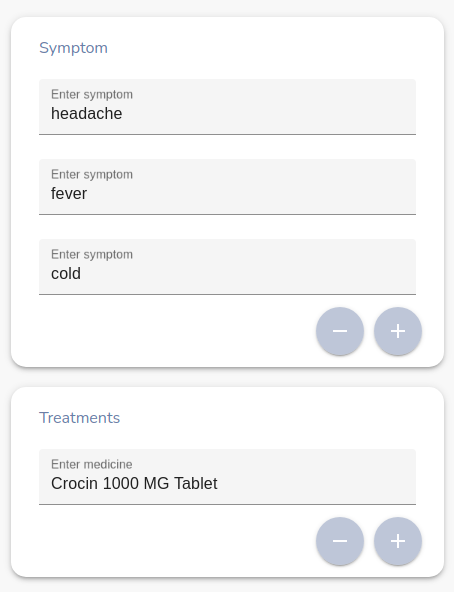454x592 pixels.
Task: Click the Enter symptom label above fever
Action: coord(92,175)
